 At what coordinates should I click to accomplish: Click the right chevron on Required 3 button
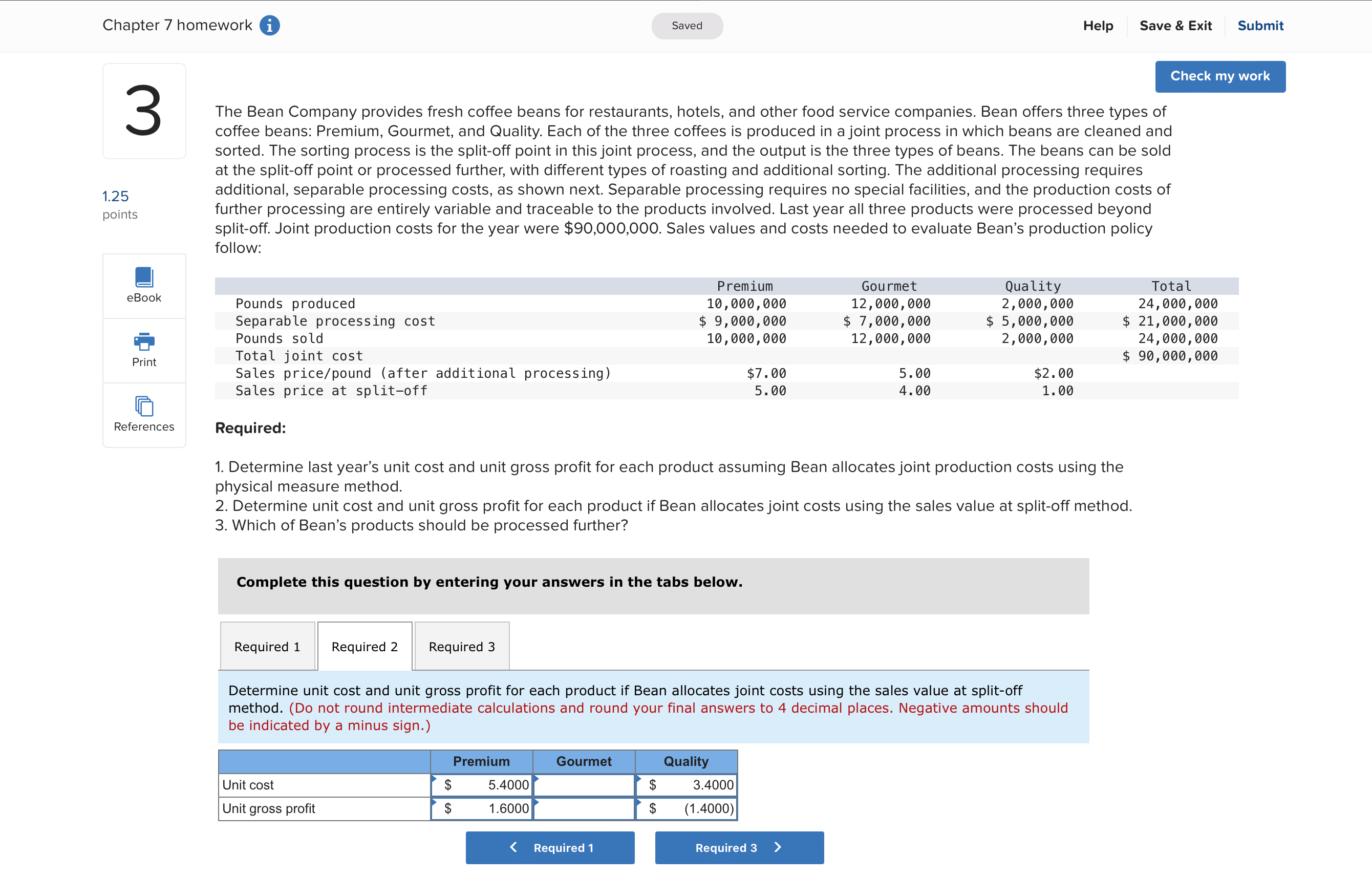(x=778, y=847)
